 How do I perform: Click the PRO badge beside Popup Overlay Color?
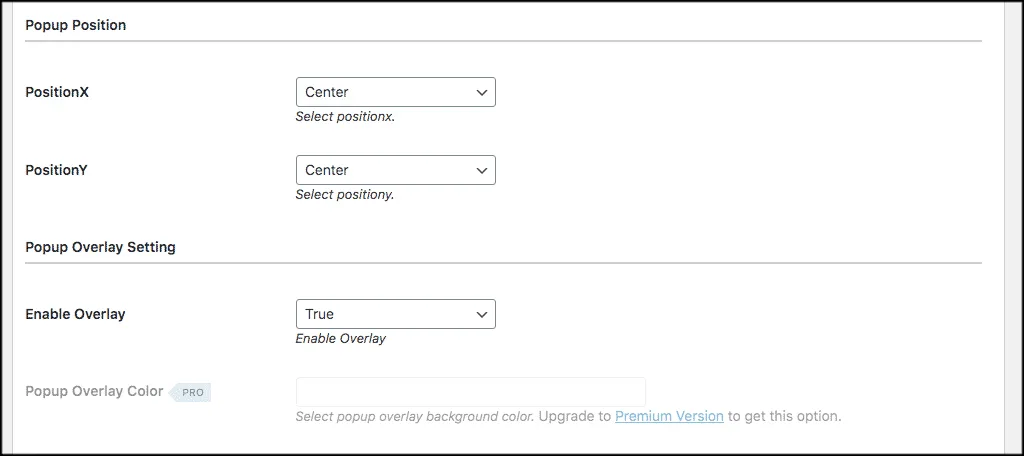coord(191,393)
